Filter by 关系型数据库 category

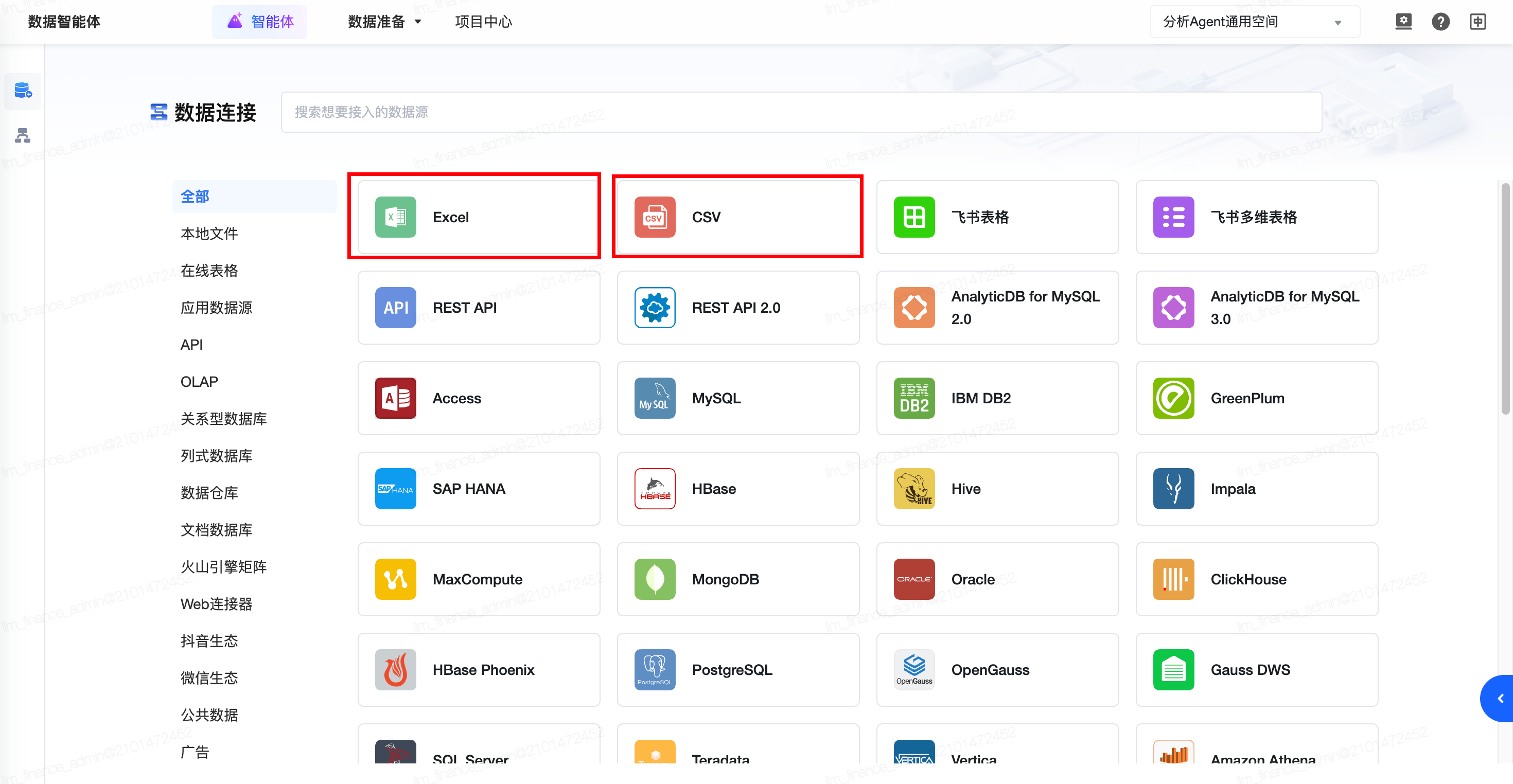(x=223, y=419)
